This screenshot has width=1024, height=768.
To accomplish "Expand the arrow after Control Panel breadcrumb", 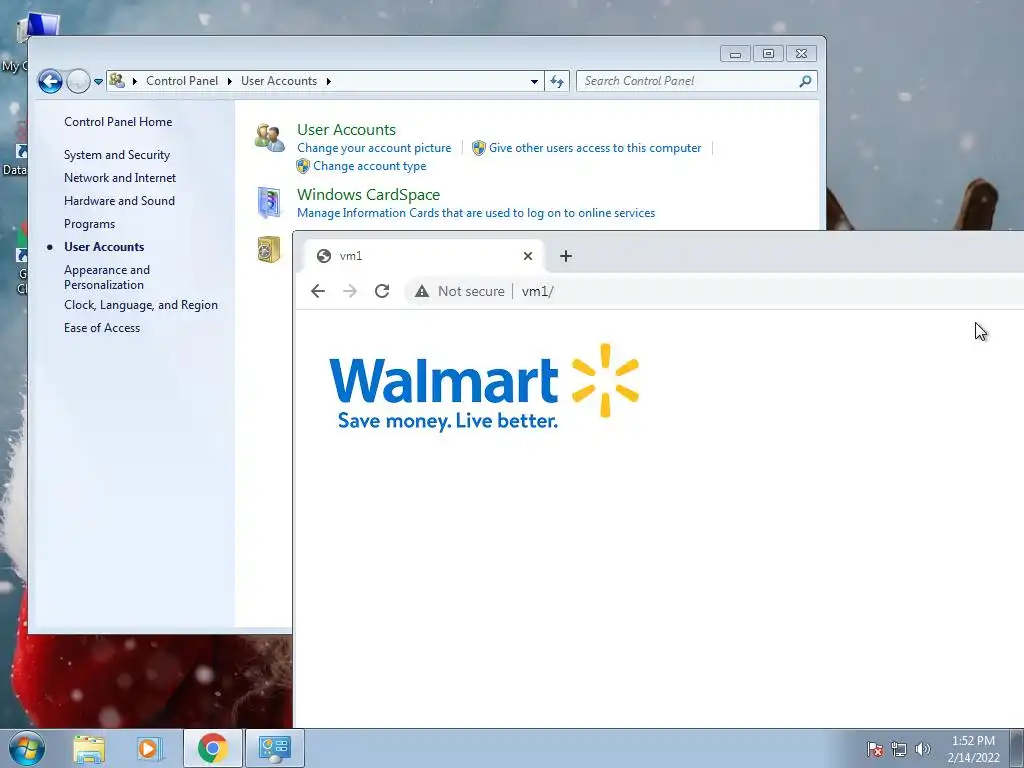I will [229, 81].
